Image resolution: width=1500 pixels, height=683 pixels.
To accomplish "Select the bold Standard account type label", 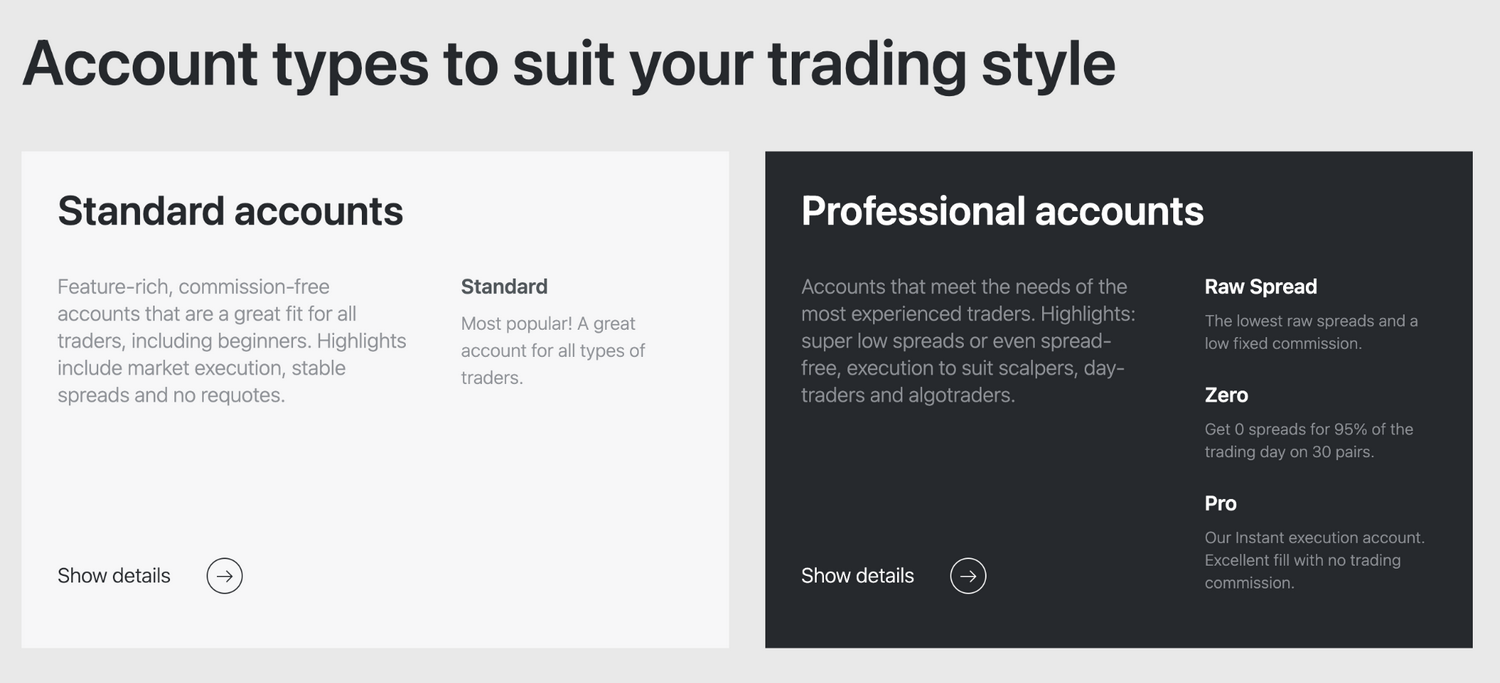I will (x=504, y=287).
